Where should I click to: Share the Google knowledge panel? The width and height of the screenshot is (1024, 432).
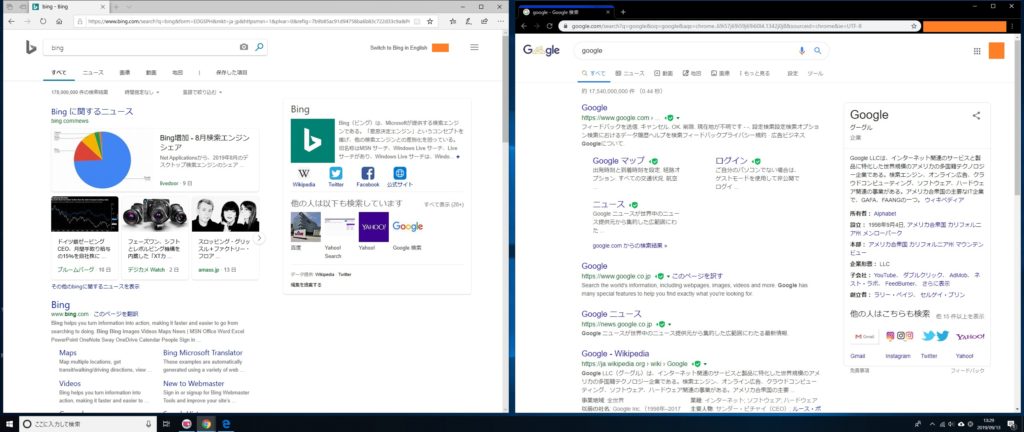tap(976, 116)
